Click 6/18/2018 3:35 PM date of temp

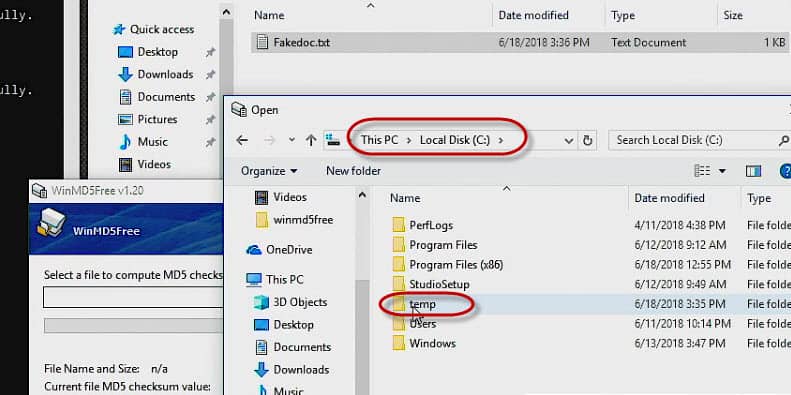point(680,304)
